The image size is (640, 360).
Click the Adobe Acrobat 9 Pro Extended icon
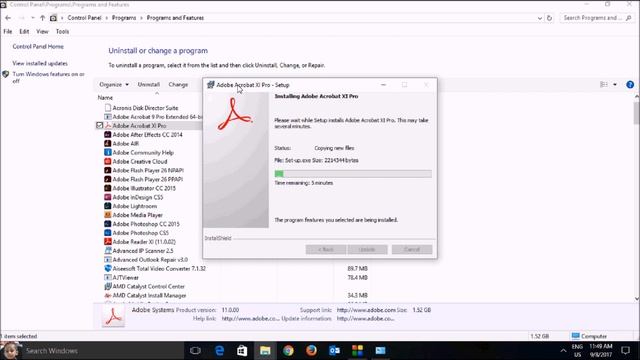click(x=108, y=117)
